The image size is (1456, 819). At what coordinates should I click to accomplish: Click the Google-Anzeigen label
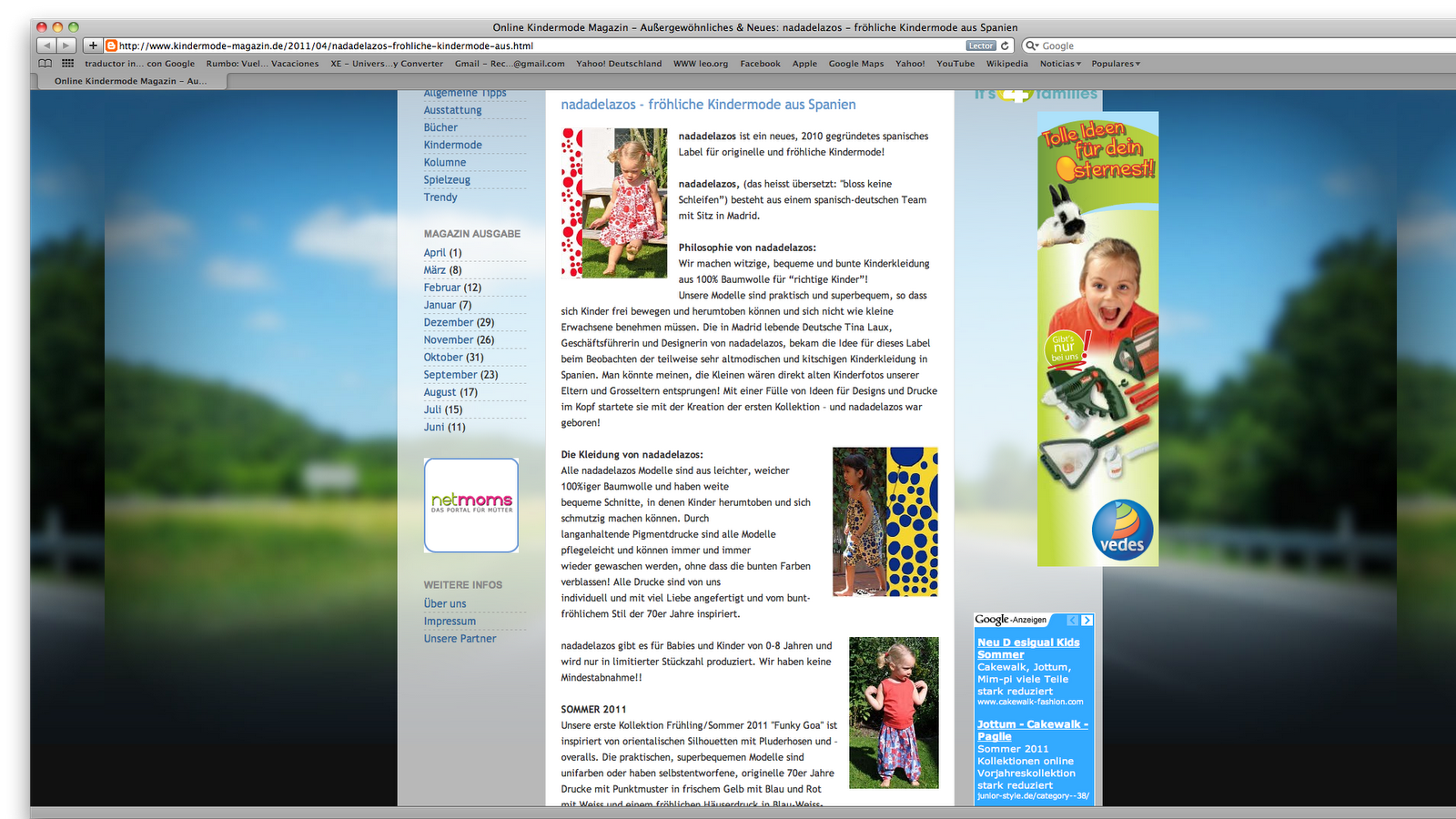click(1010, 620)
